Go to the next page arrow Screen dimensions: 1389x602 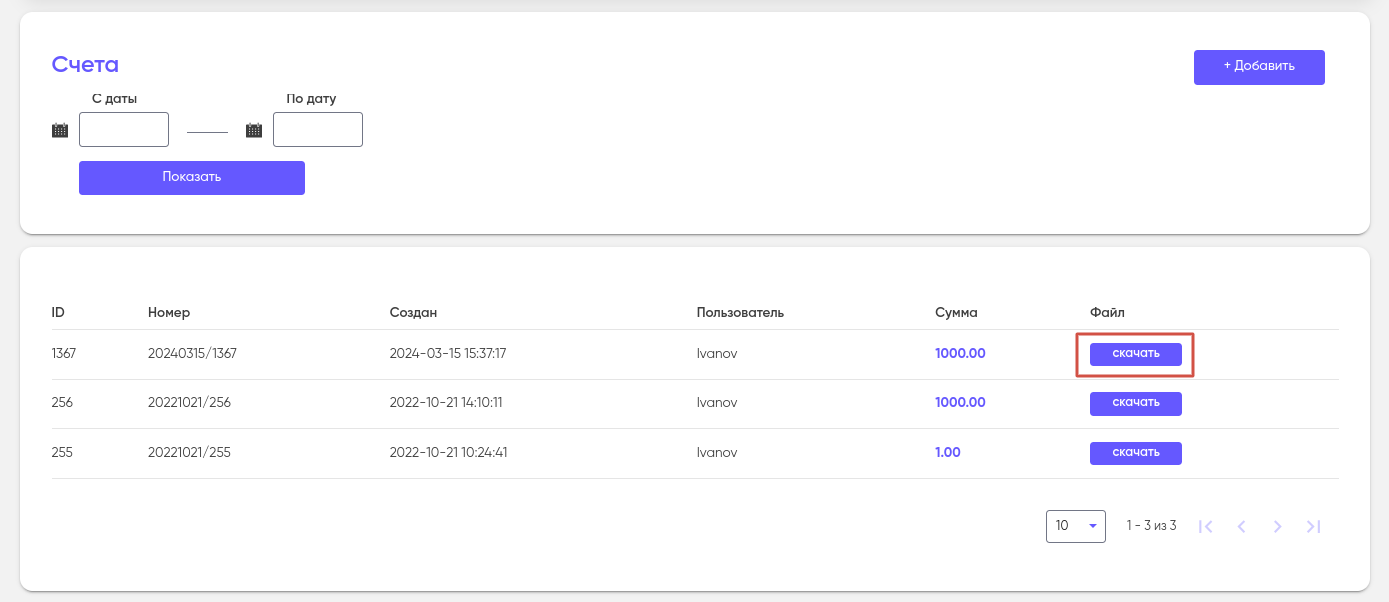pos(1277,526)
